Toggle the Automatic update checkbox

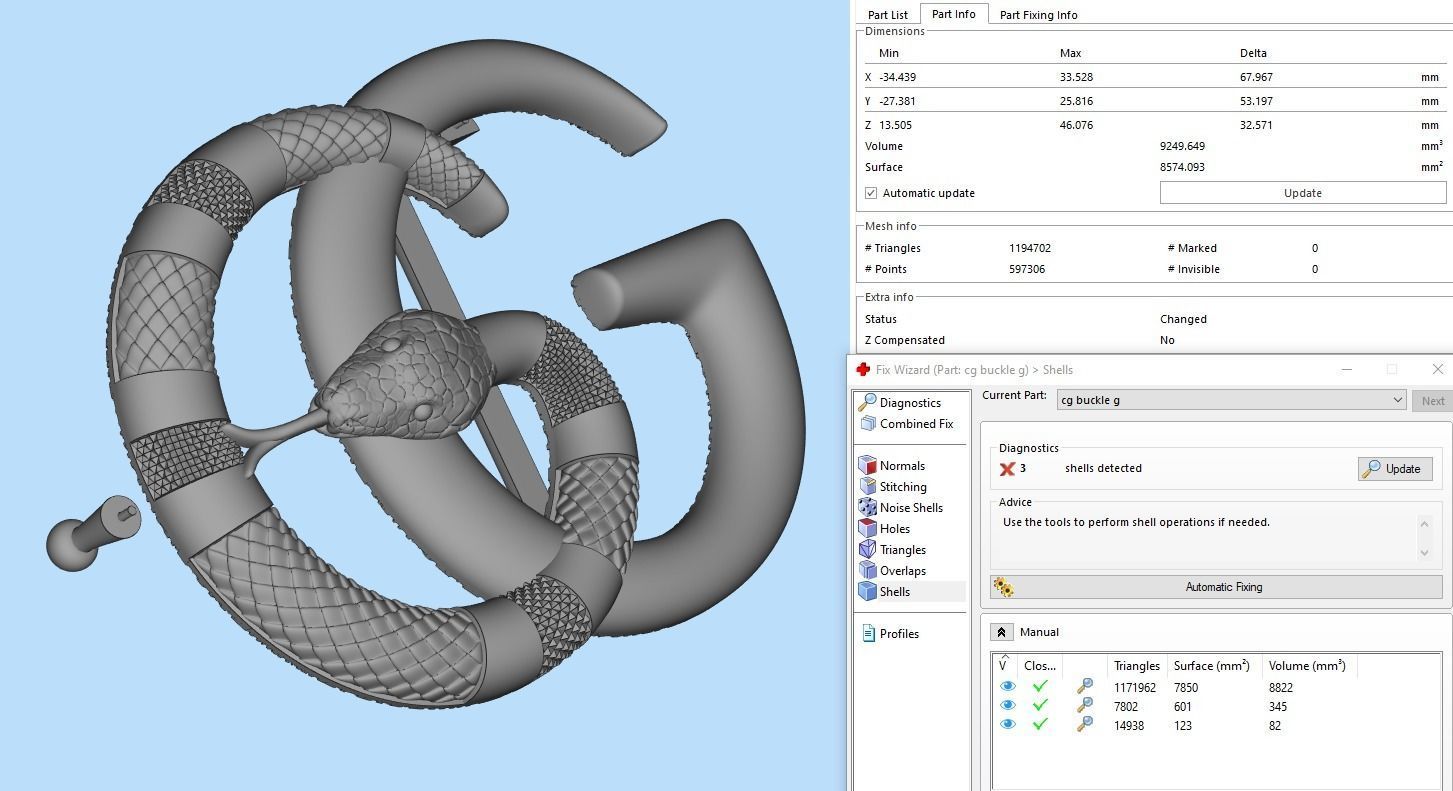pyautogui.click(x=871, y=193)
